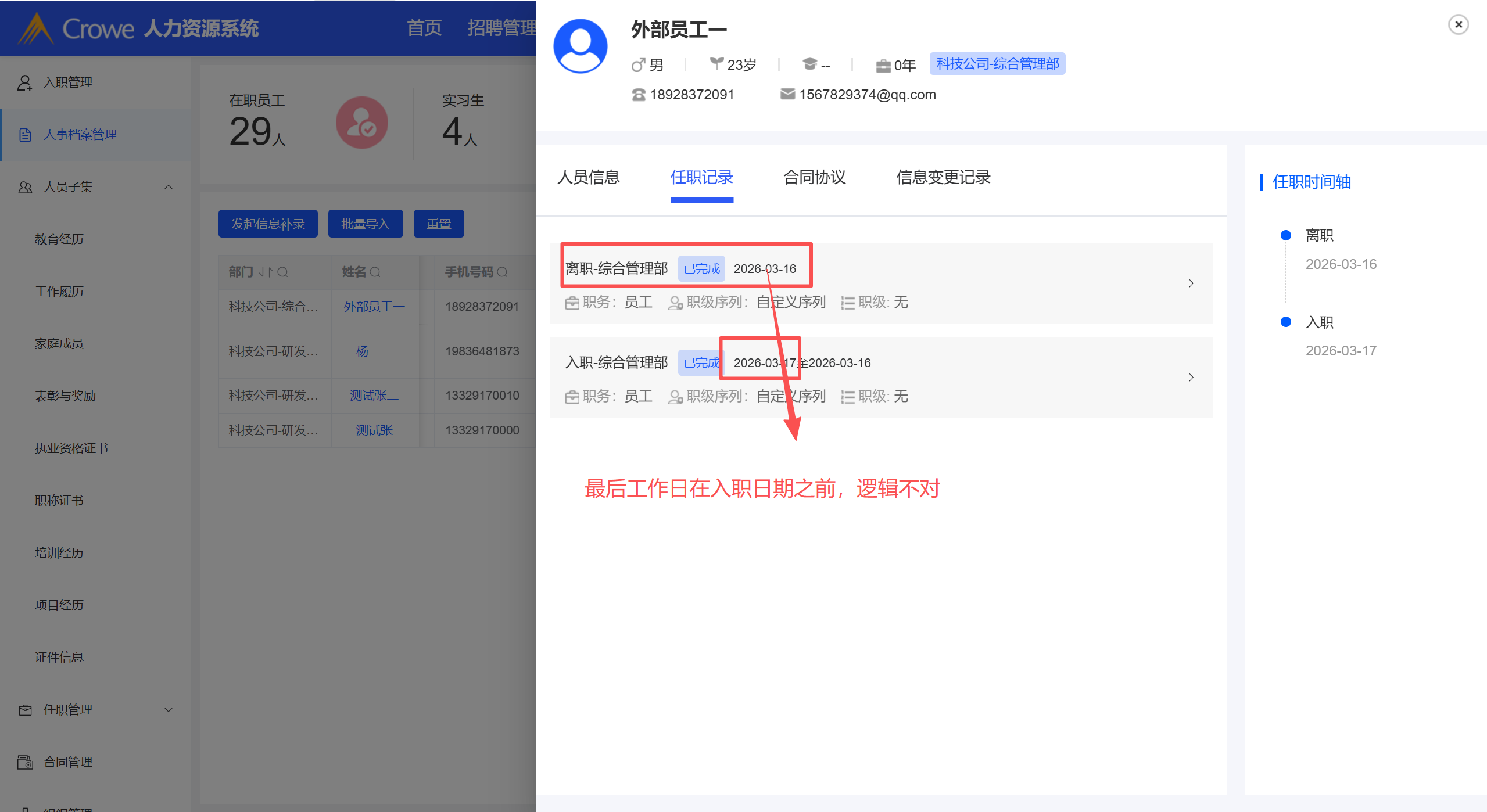Click the 人事档案管理 document icon
1487x812 pixels.
coord(25,135)
